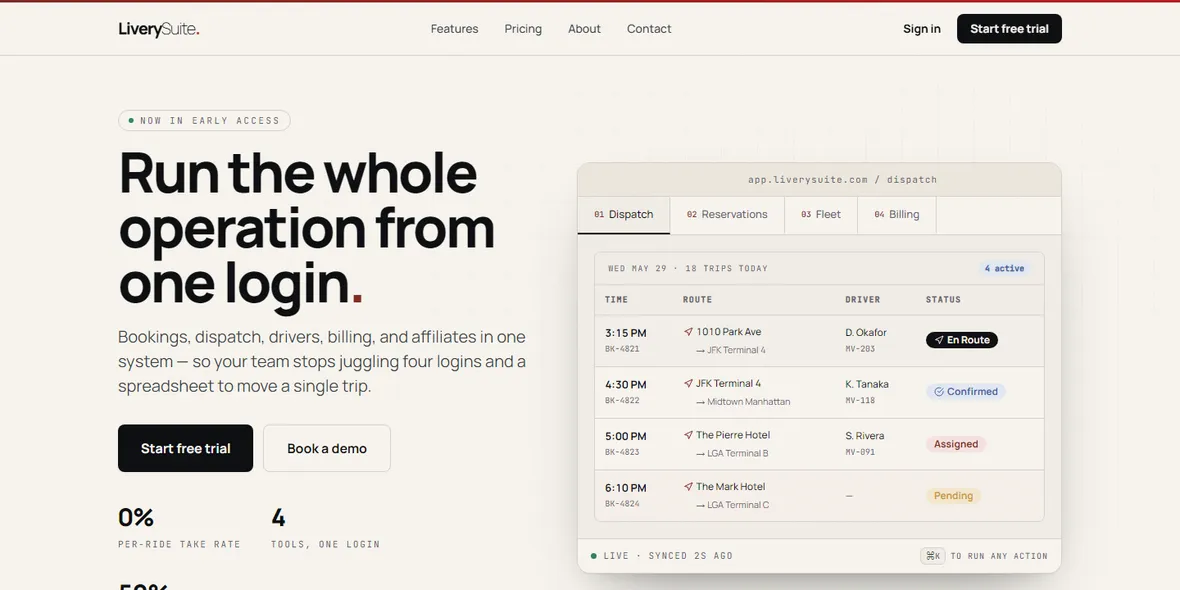Image resolution: width=1180 pixels, height=590 pixels.
Task: Click the Confirmed status pill
Action: [966, 391]
